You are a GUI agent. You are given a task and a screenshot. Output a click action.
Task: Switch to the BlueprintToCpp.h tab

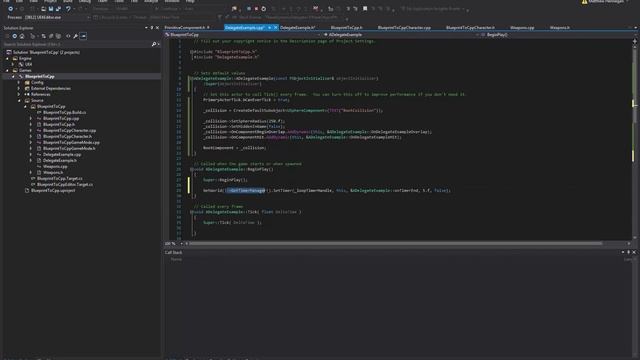pyautogui.click(x=346, y=28)
